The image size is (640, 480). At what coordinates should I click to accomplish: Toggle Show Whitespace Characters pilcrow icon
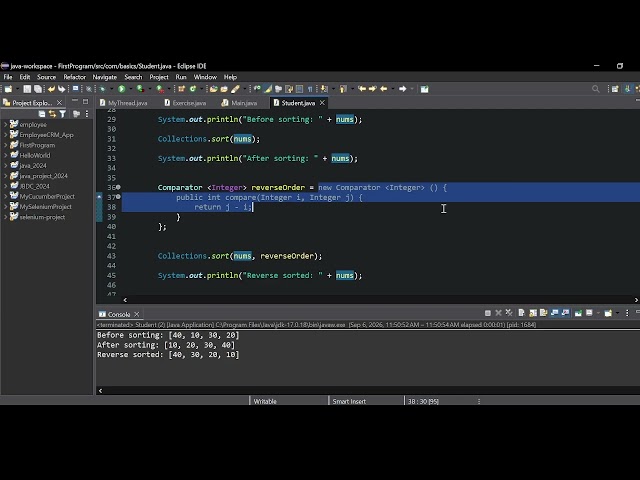310,89
